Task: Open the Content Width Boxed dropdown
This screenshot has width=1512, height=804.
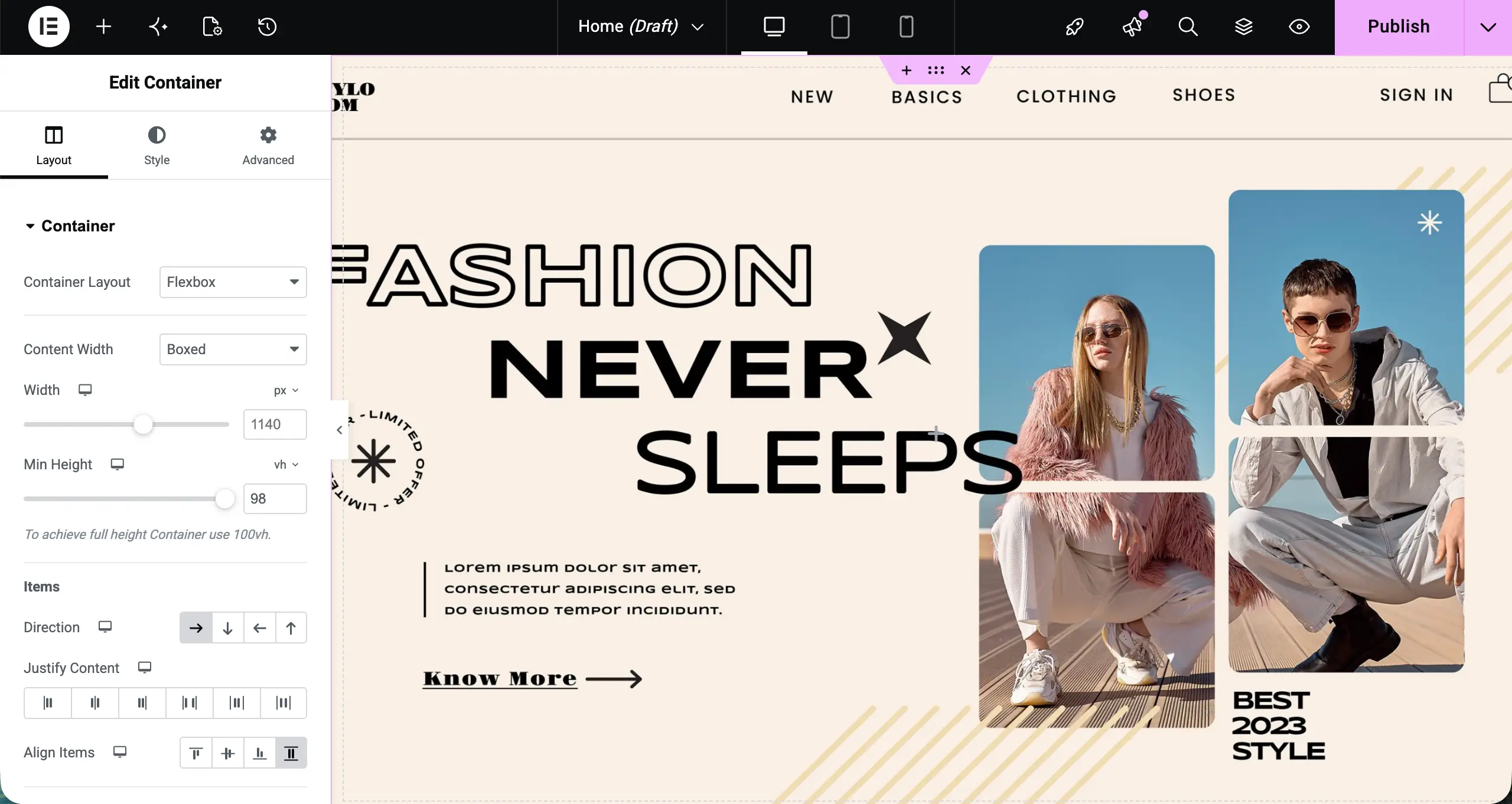Action: [233, 349]
